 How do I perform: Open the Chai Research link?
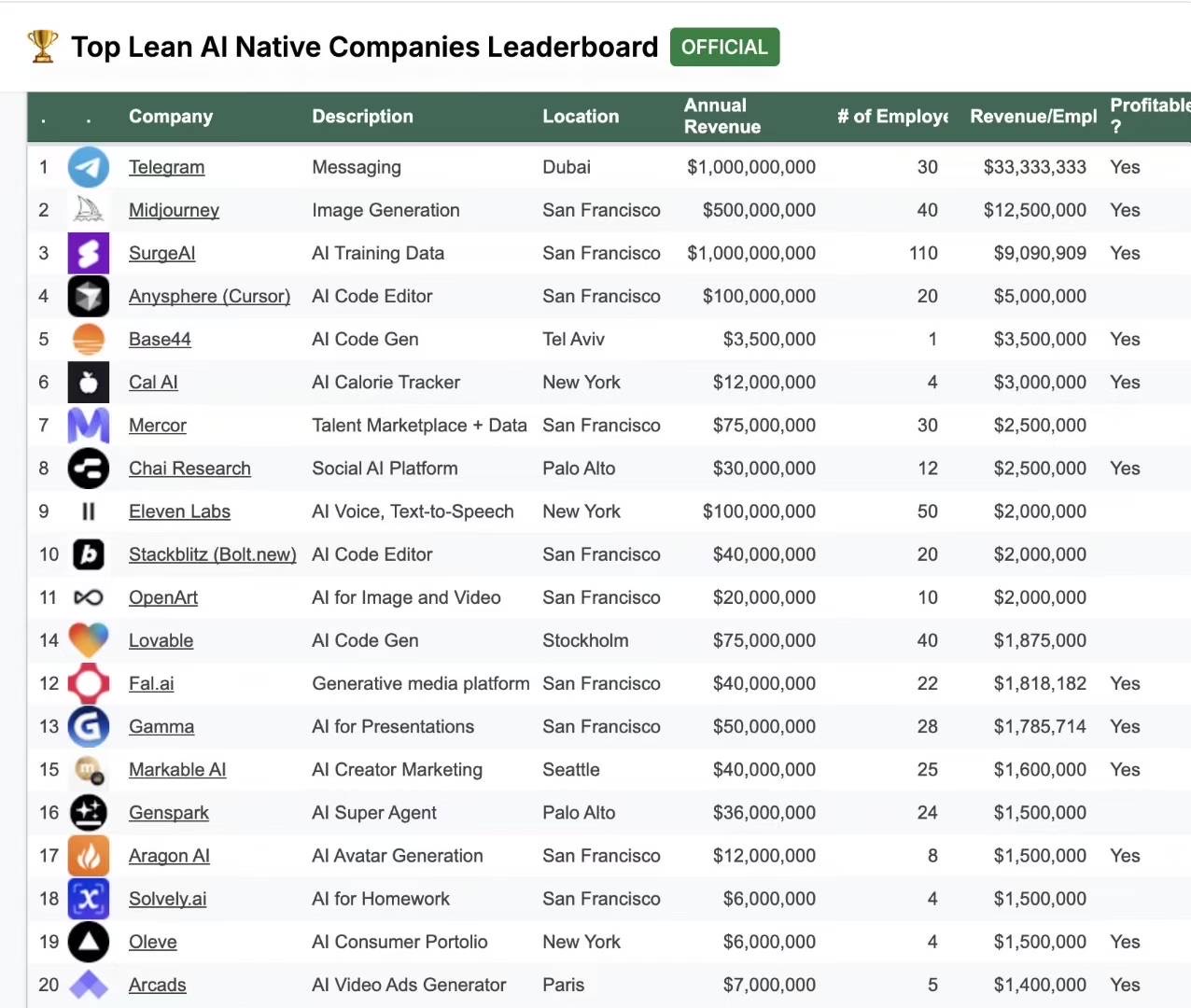click(x=189, y=469)
